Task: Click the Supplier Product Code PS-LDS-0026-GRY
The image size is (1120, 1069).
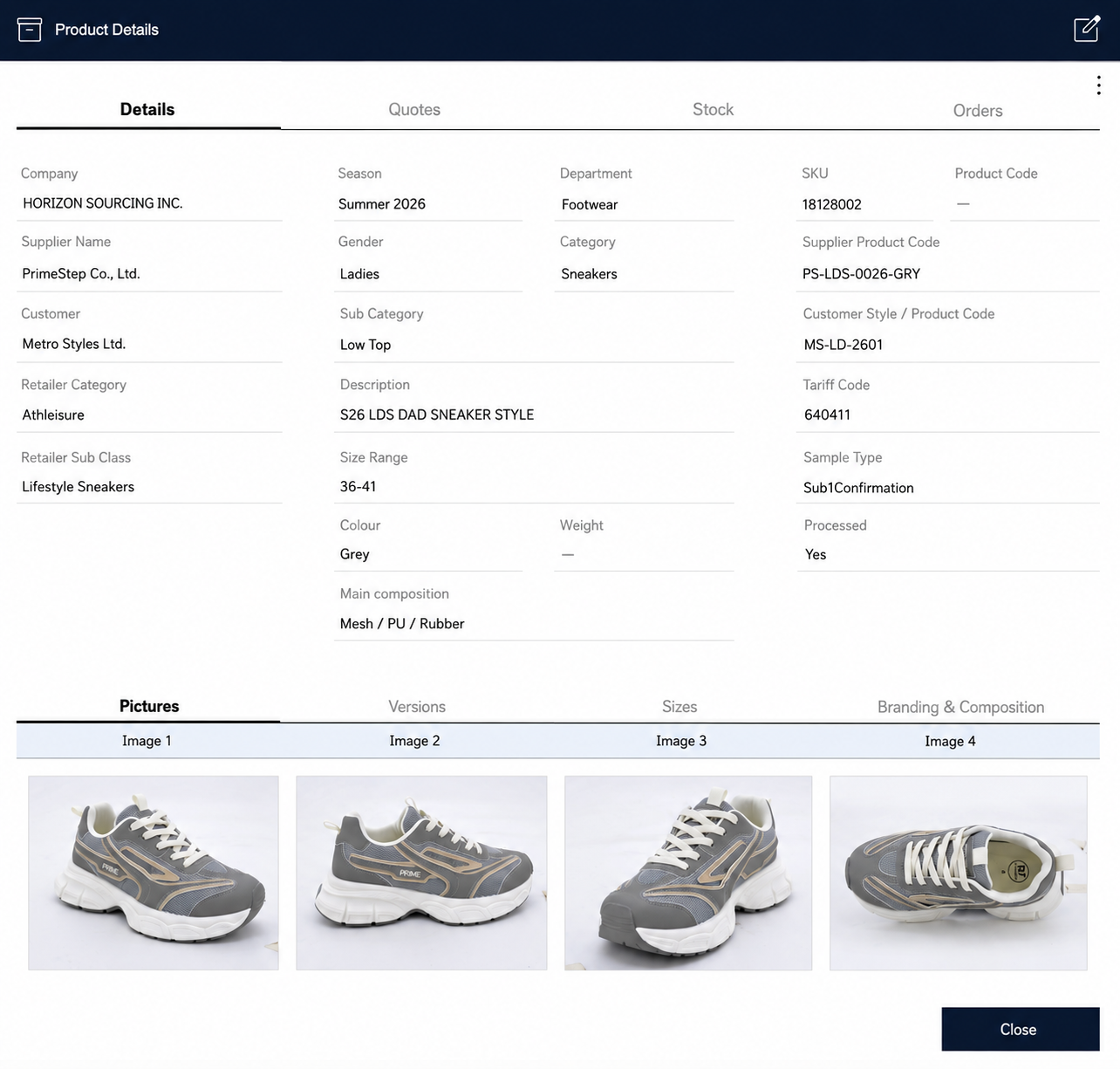Action: pyautogui.click(x=948, y=274)
